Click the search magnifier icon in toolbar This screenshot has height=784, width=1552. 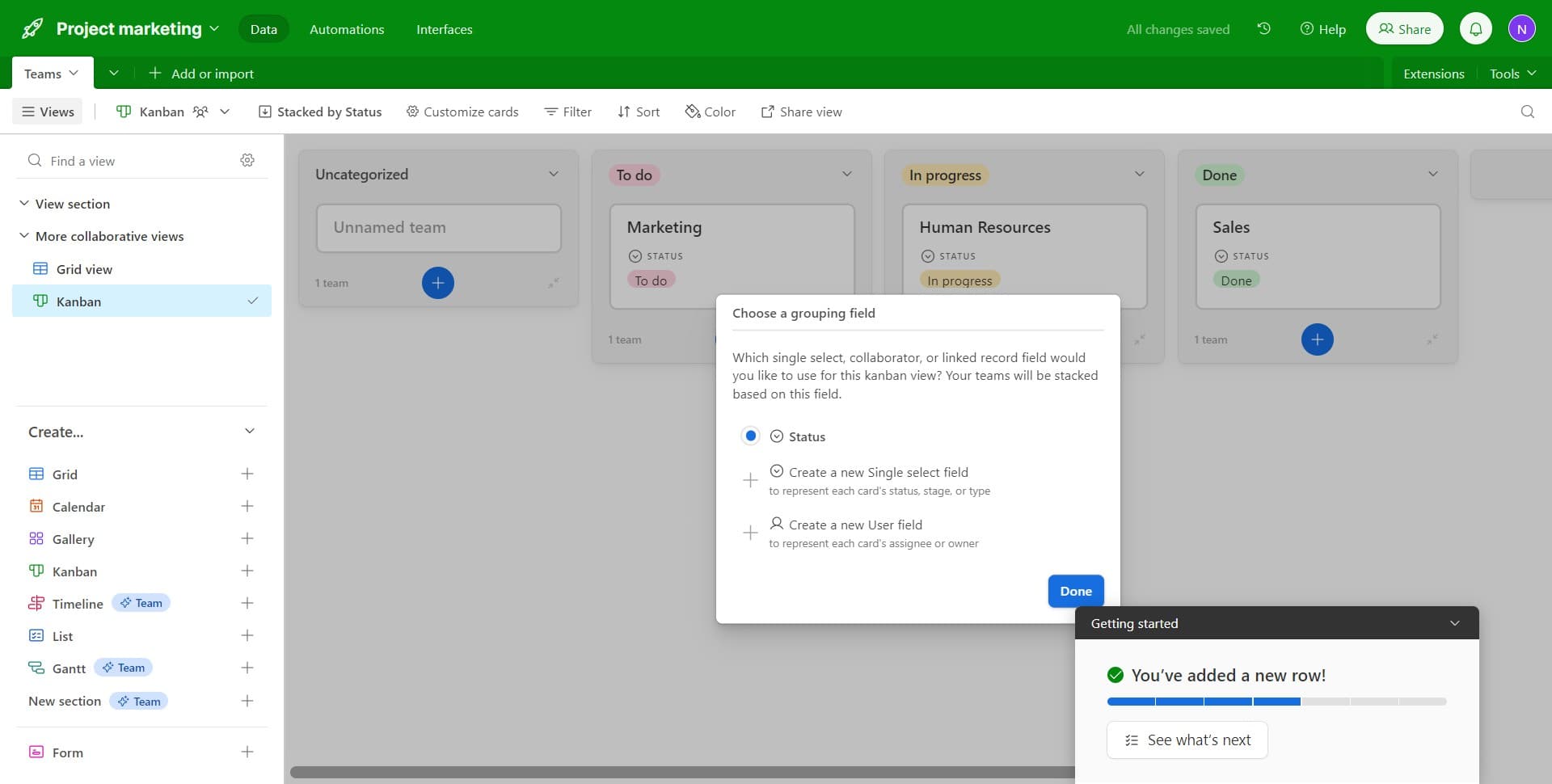tap(1527, 112)
